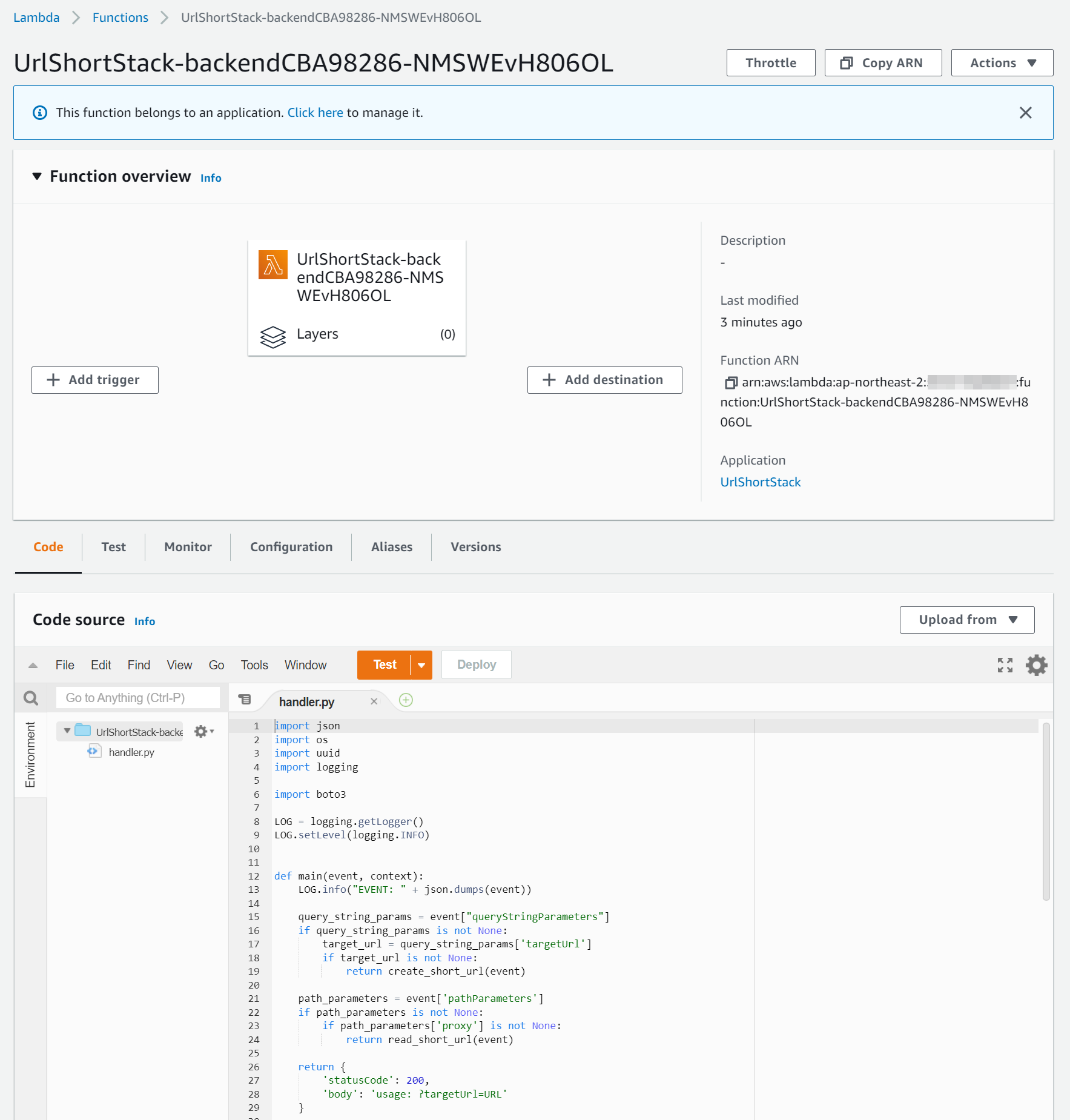Click Layers row in function card

pos(357,334)
